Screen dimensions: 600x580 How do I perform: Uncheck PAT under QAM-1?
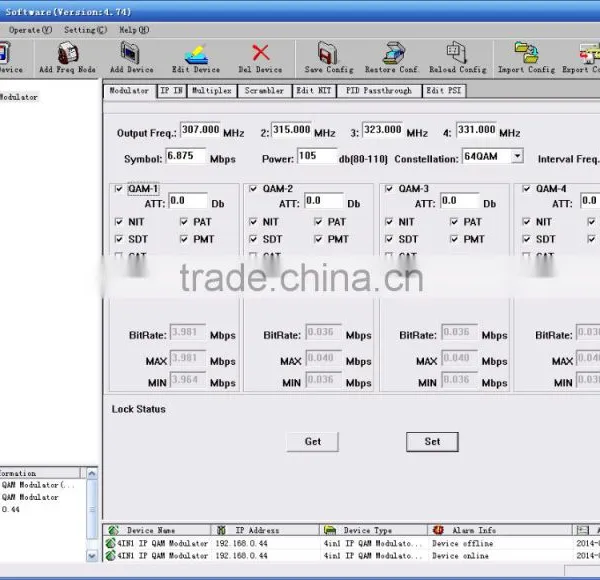coord(184,222)
